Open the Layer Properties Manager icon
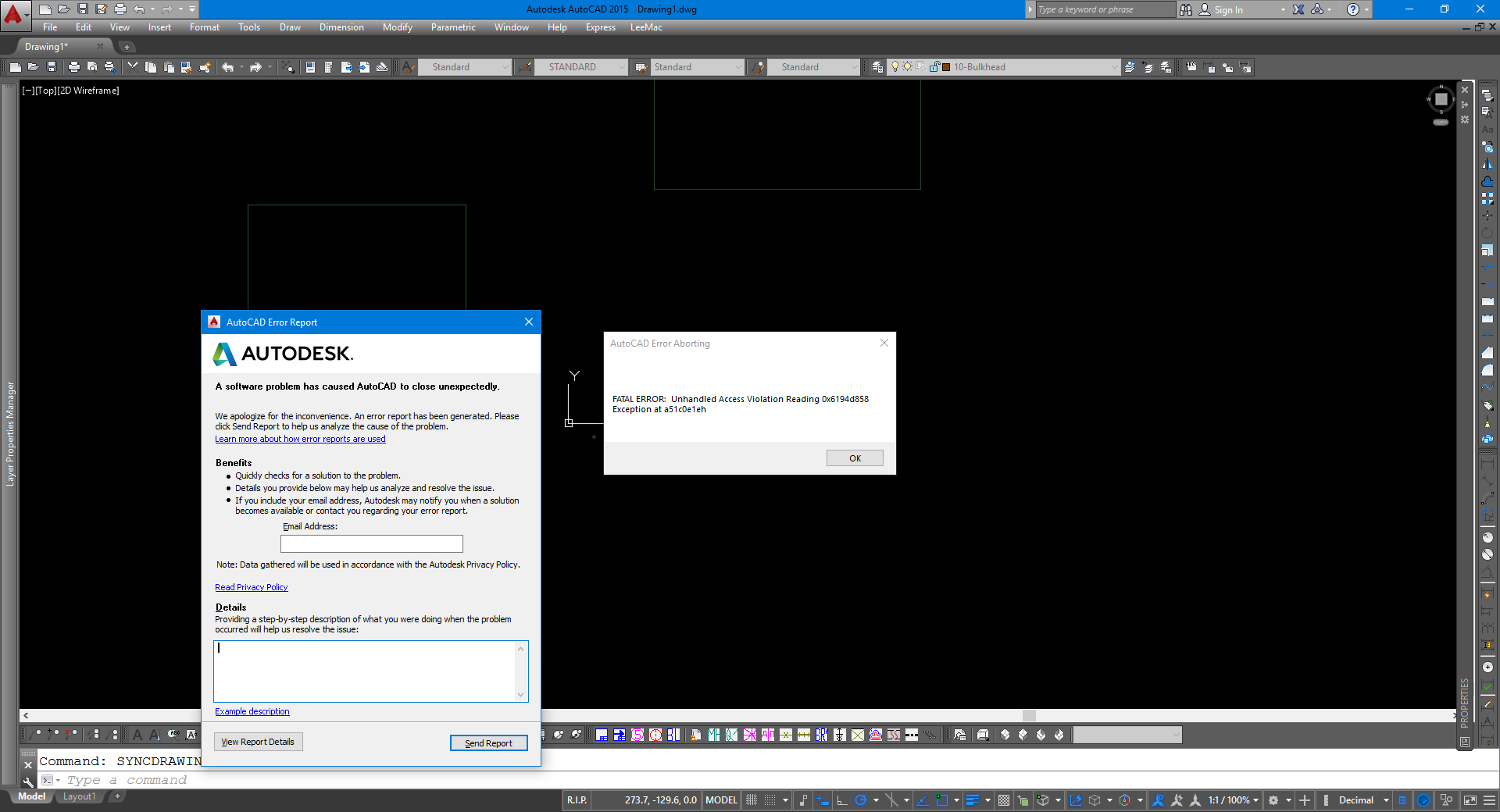This screenshot has height=812, width=1500. click(x=877, y=67)
